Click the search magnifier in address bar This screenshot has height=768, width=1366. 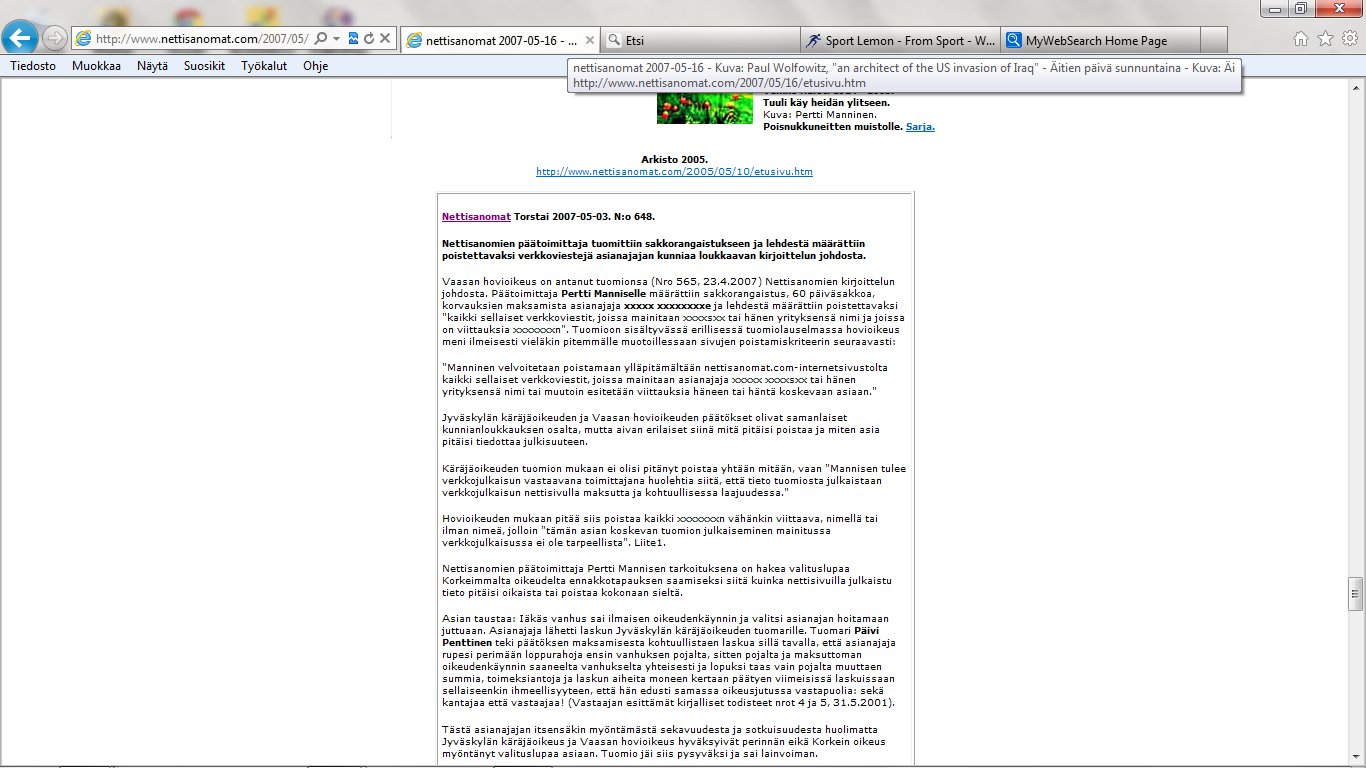320,38
